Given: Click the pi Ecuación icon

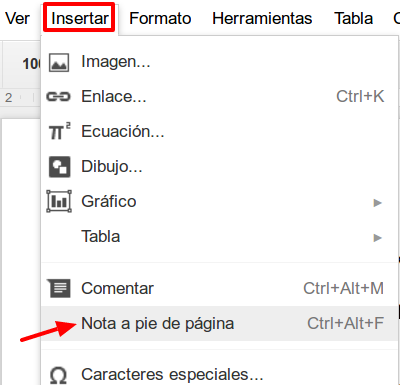Looking at the screenshot, I should [x=59, y=131].
